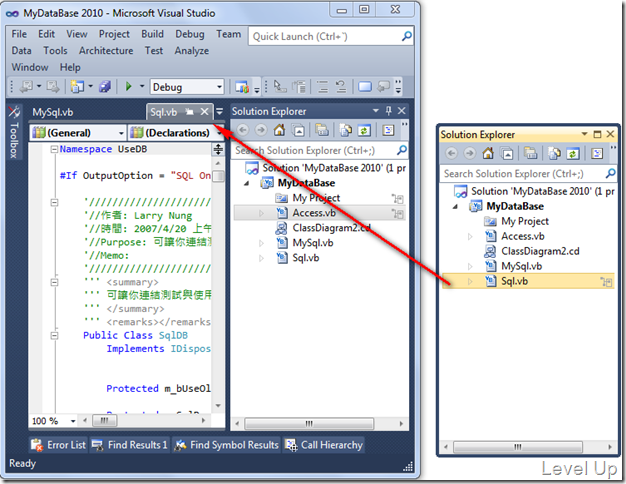Click search field in docked Solution Explorer
Image resolution: width=626 pixels, height=484 pixels.
pyautogui.click(x=319, y=151)
